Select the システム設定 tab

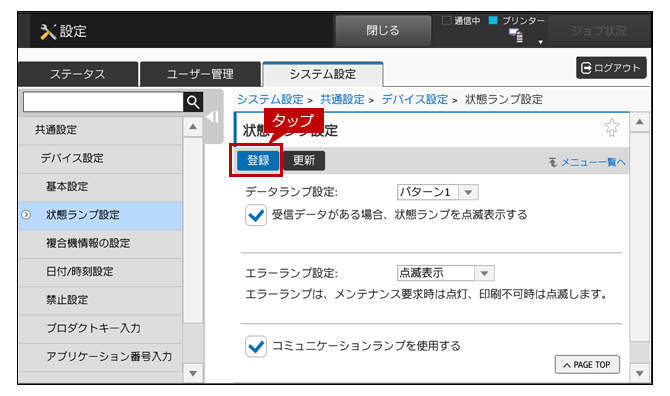pos(323,74)
